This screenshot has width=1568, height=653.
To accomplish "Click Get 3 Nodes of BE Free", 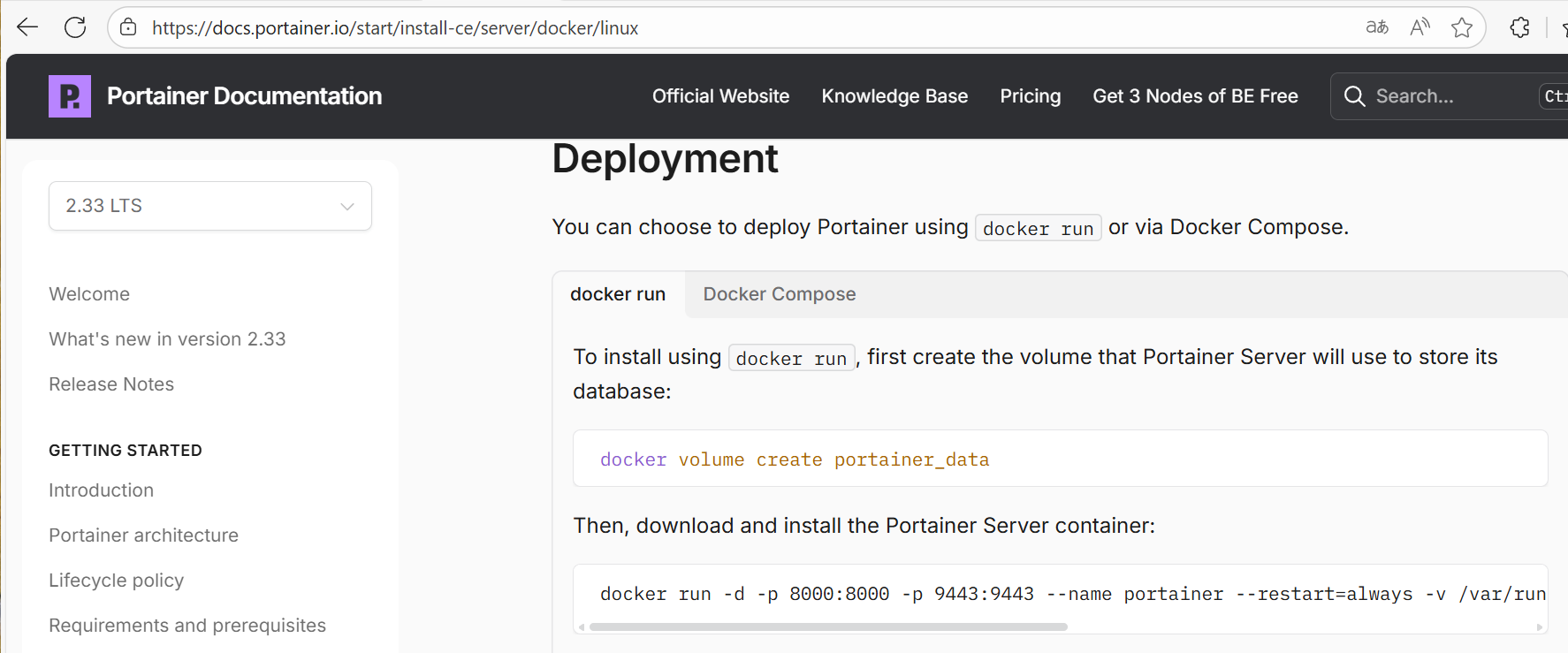I will 1195,96.
